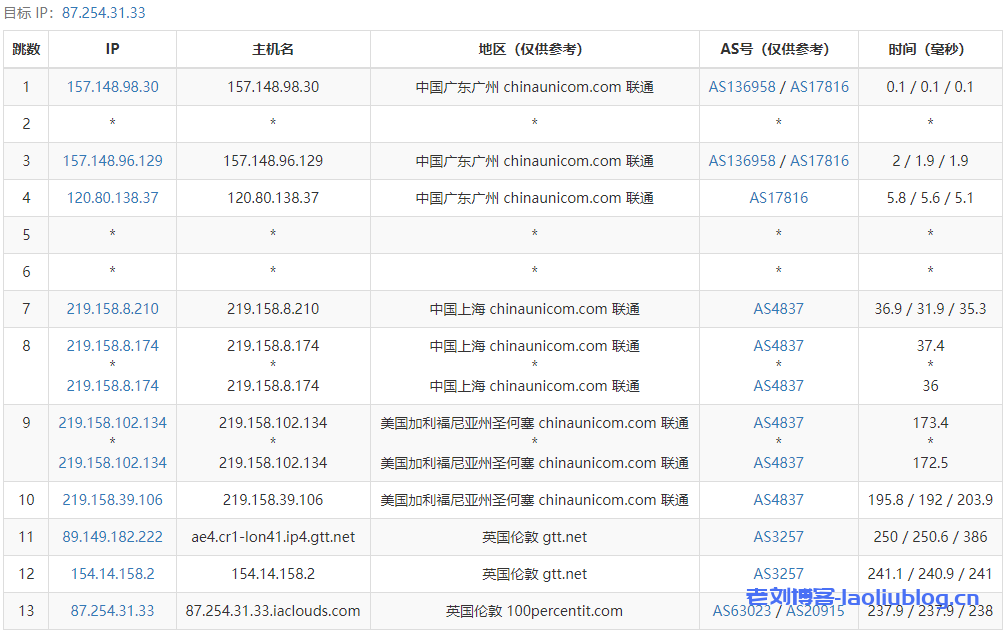Select hostname ae4.cr1-lon41.ip4.gtt.net cell

273,537
